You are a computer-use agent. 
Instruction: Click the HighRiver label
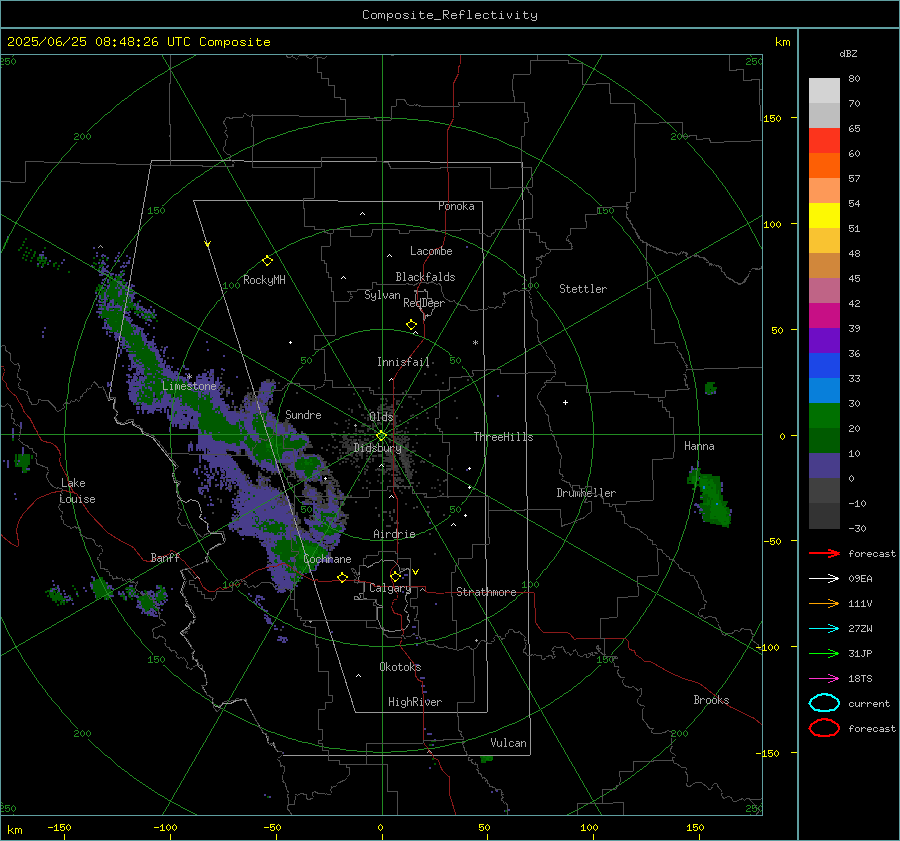coord(415,702)
